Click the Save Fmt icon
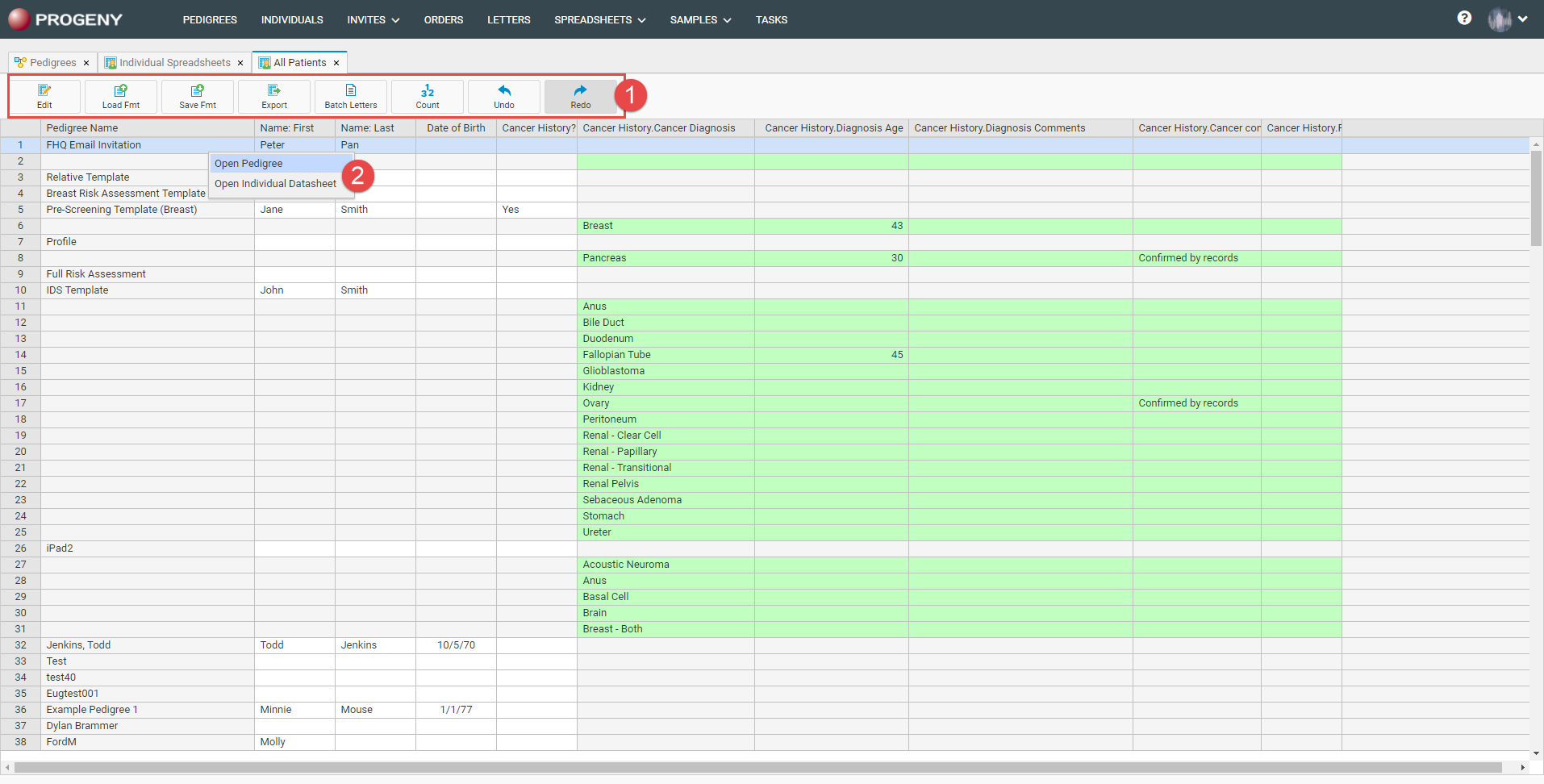1544x784 pixels. tap(197, 96)
